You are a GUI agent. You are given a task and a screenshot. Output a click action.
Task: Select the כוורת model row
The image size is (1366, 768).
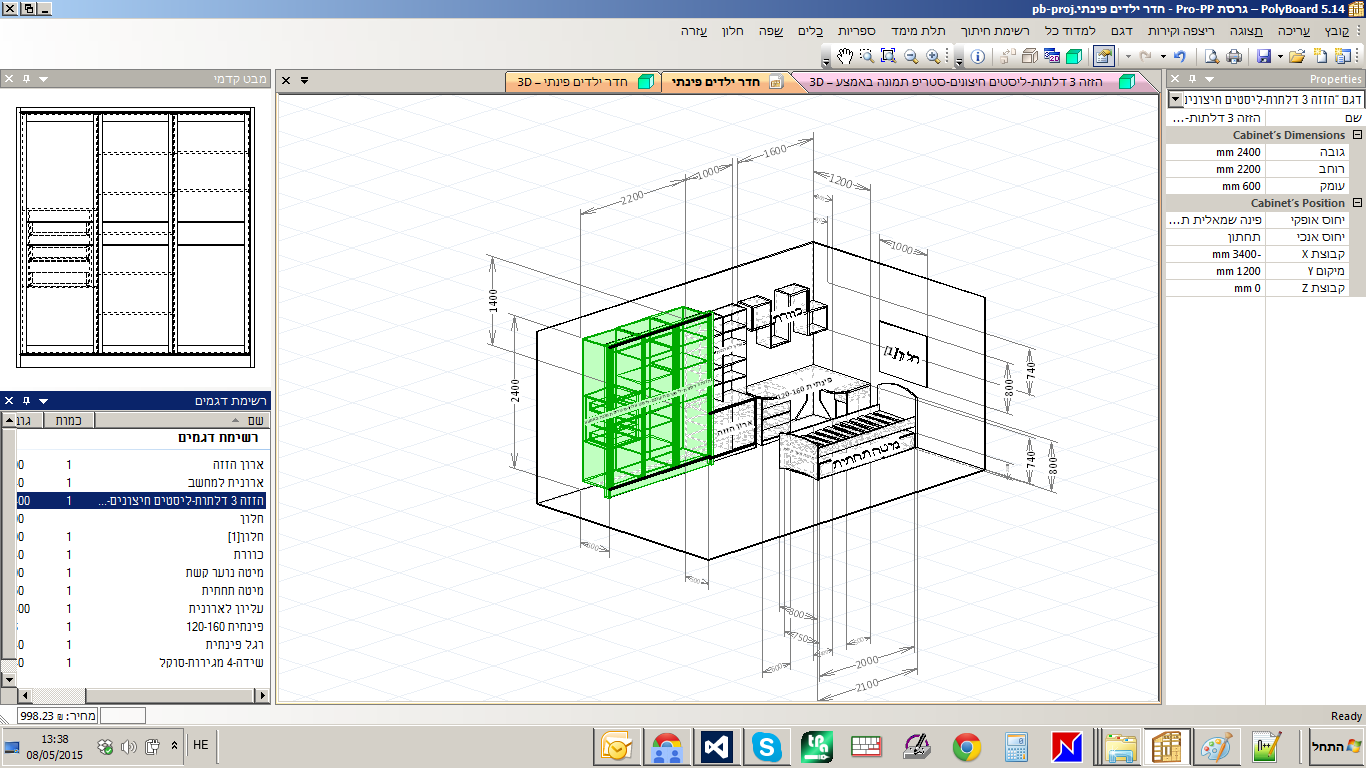click(142, 554)
